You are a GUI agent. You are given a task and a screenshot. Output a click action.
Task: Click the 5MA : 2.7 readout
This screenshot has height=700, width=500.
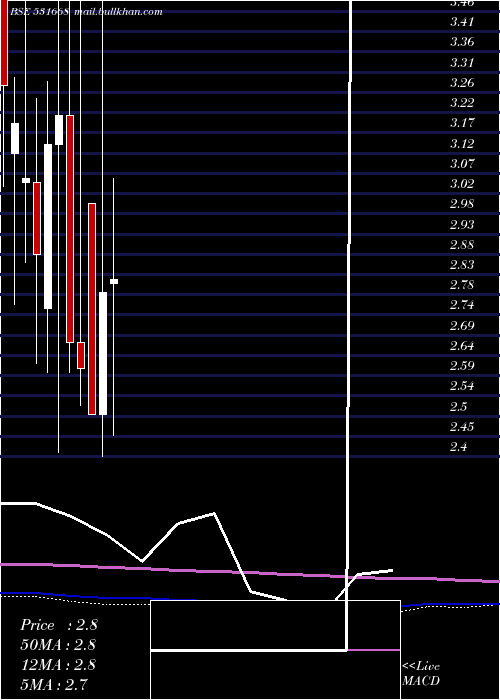(54, 684)
